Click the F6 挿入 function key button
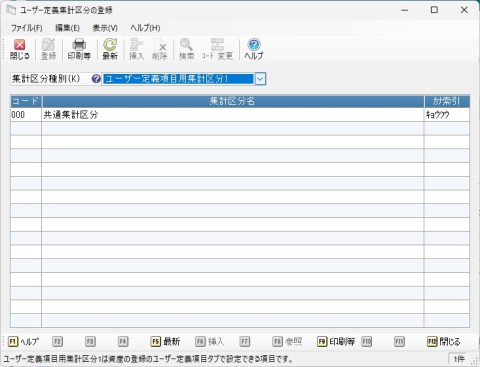This screenshot has height=367, width=480. tap(209, 341)
